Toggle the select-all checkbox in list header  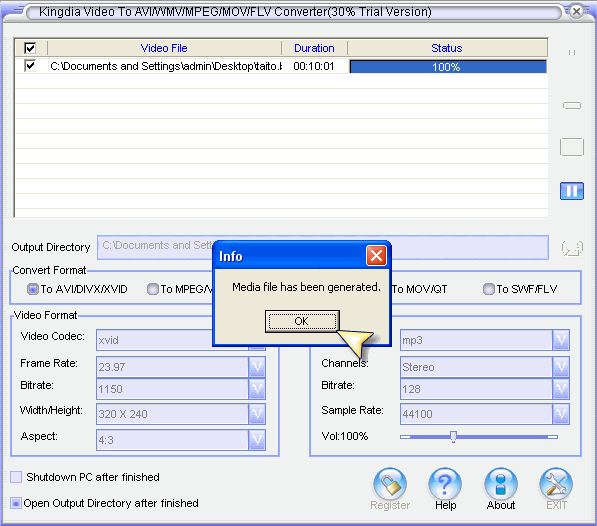tap(30, 48)
